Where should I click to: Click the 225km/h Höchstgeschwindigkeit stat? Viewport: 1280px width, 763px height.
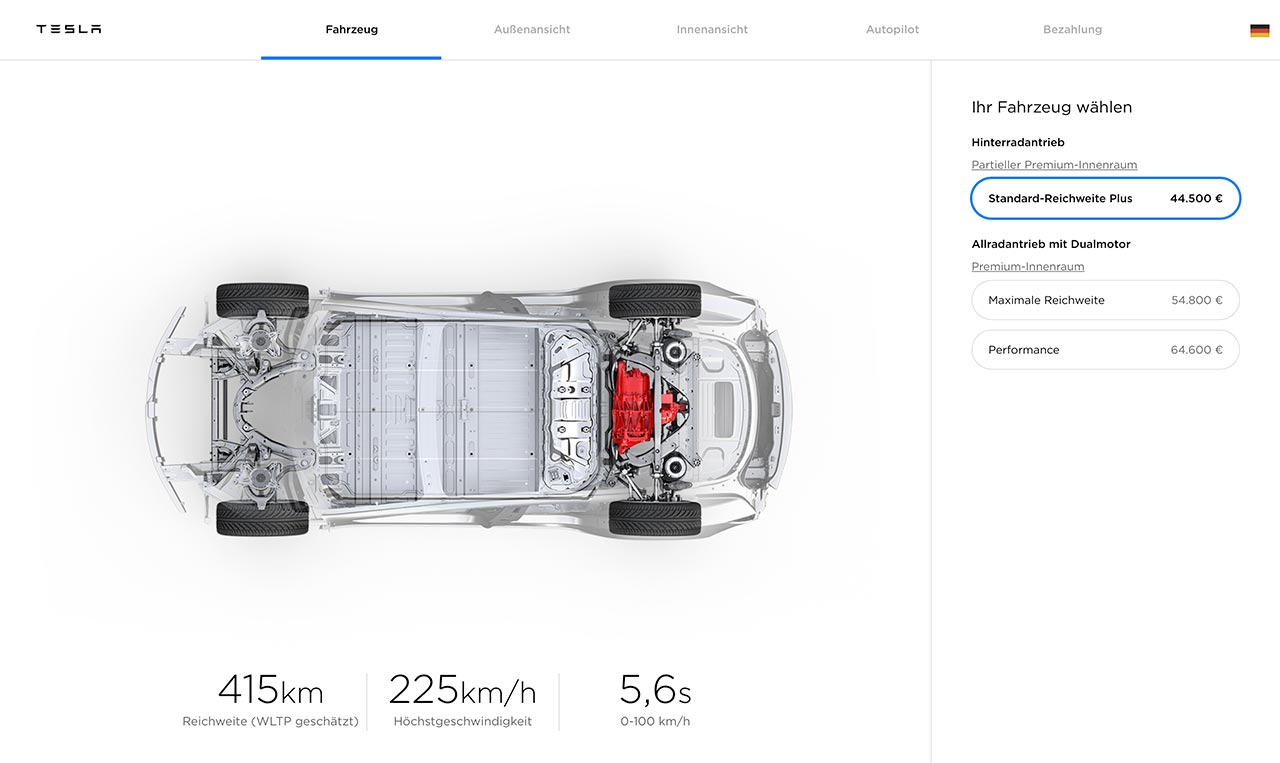click(x=462, y=700)
